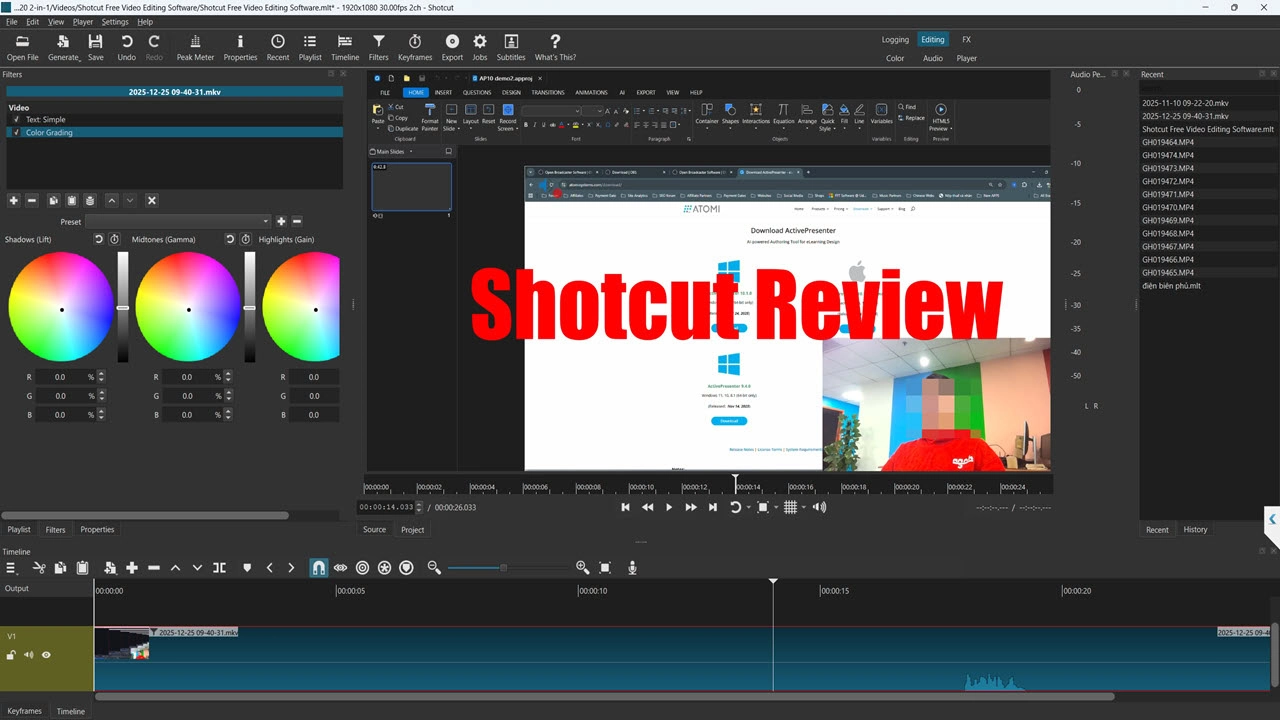Image resolution: width=1280 pixels, height=720 pixels.
Task: Mute the V1 track audio
Action: (x=28, y=656)
